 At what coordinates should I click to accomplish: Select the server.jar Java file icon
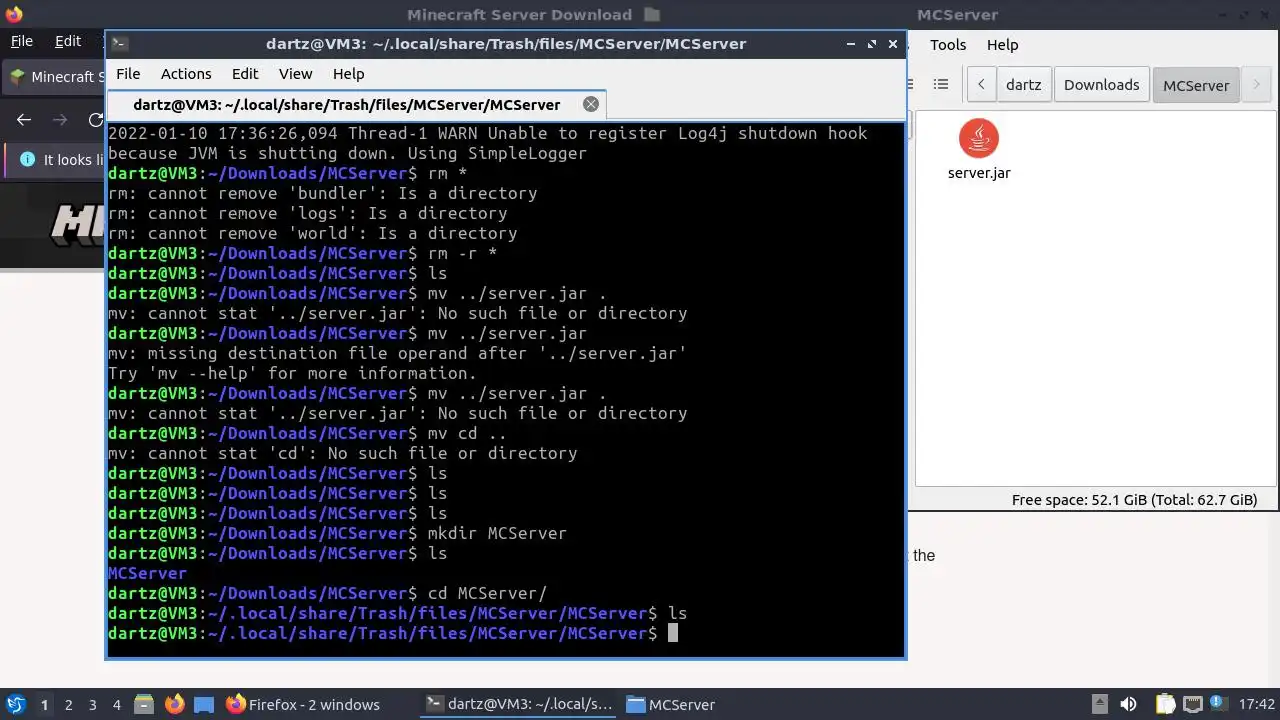[979, 138]
